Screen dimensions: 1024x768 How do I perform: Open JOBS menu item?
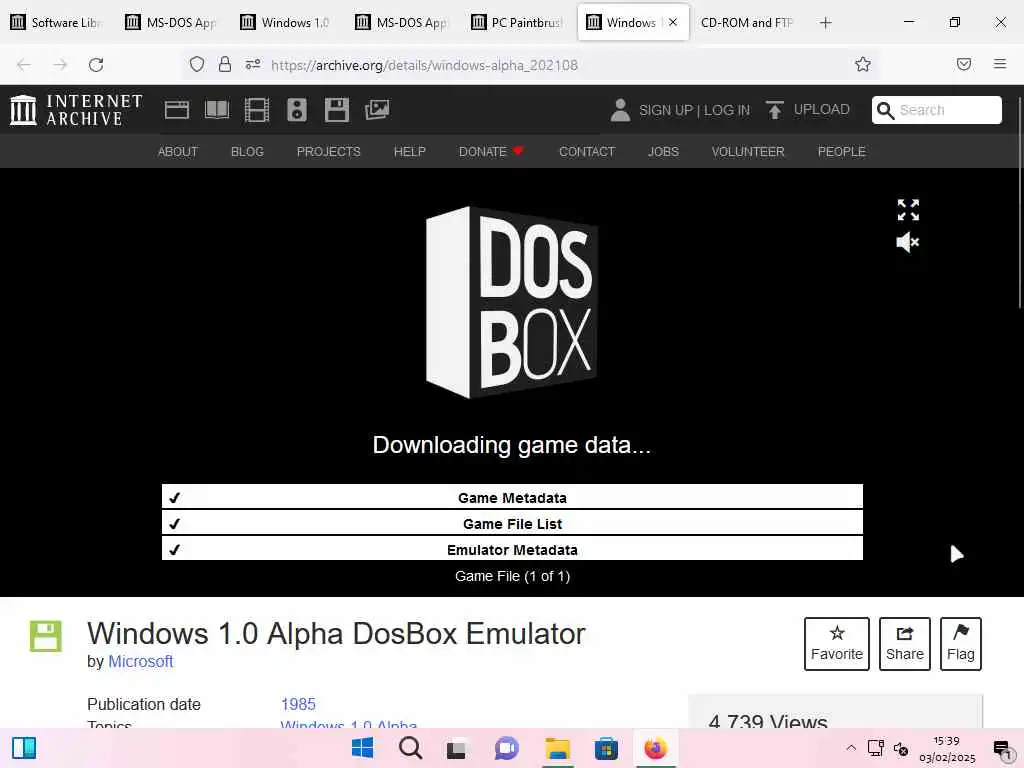coord(663,152)
